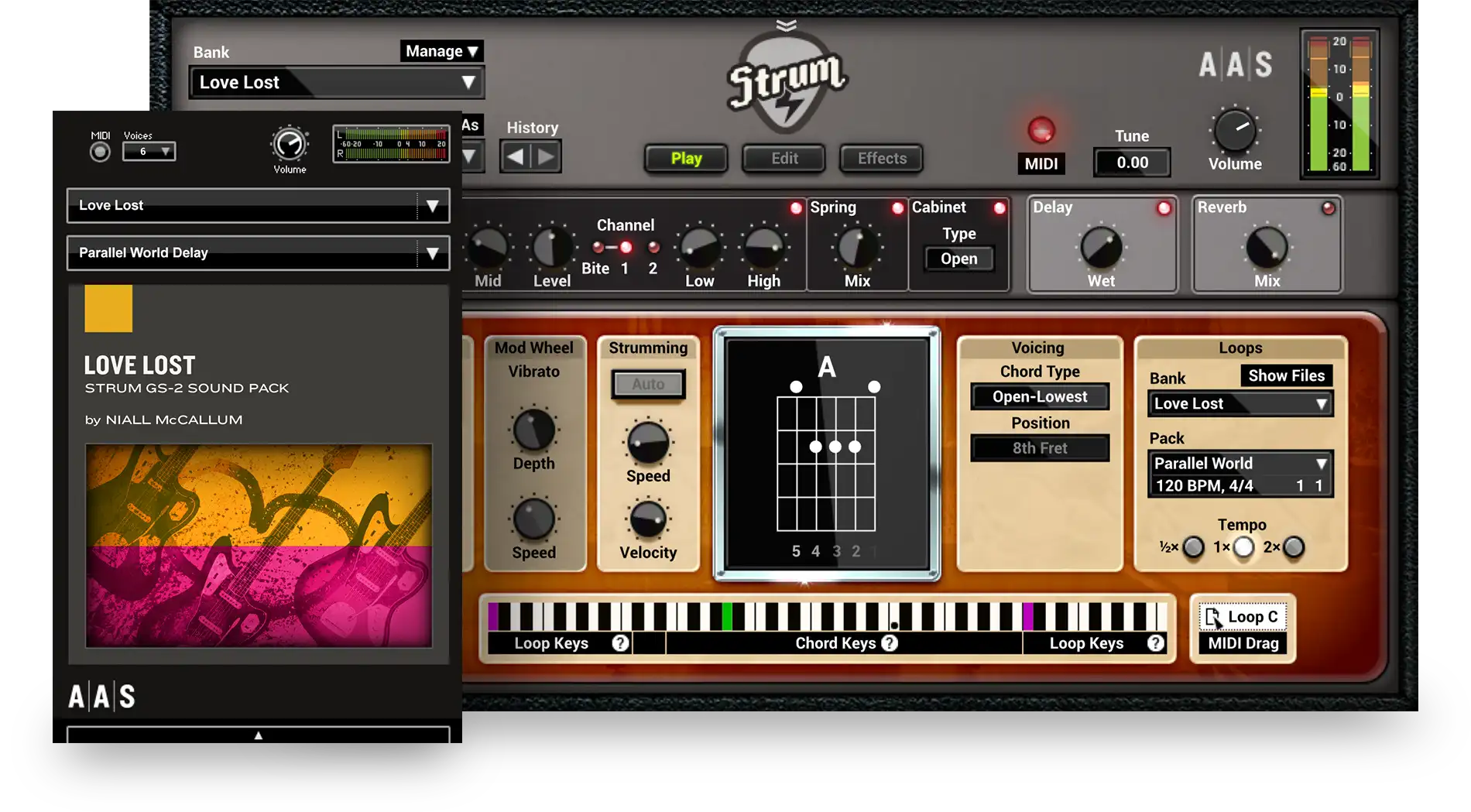1471x812 pixels.
Task: Click the red MIDI indicator light
Action: tap(1041, 130)
